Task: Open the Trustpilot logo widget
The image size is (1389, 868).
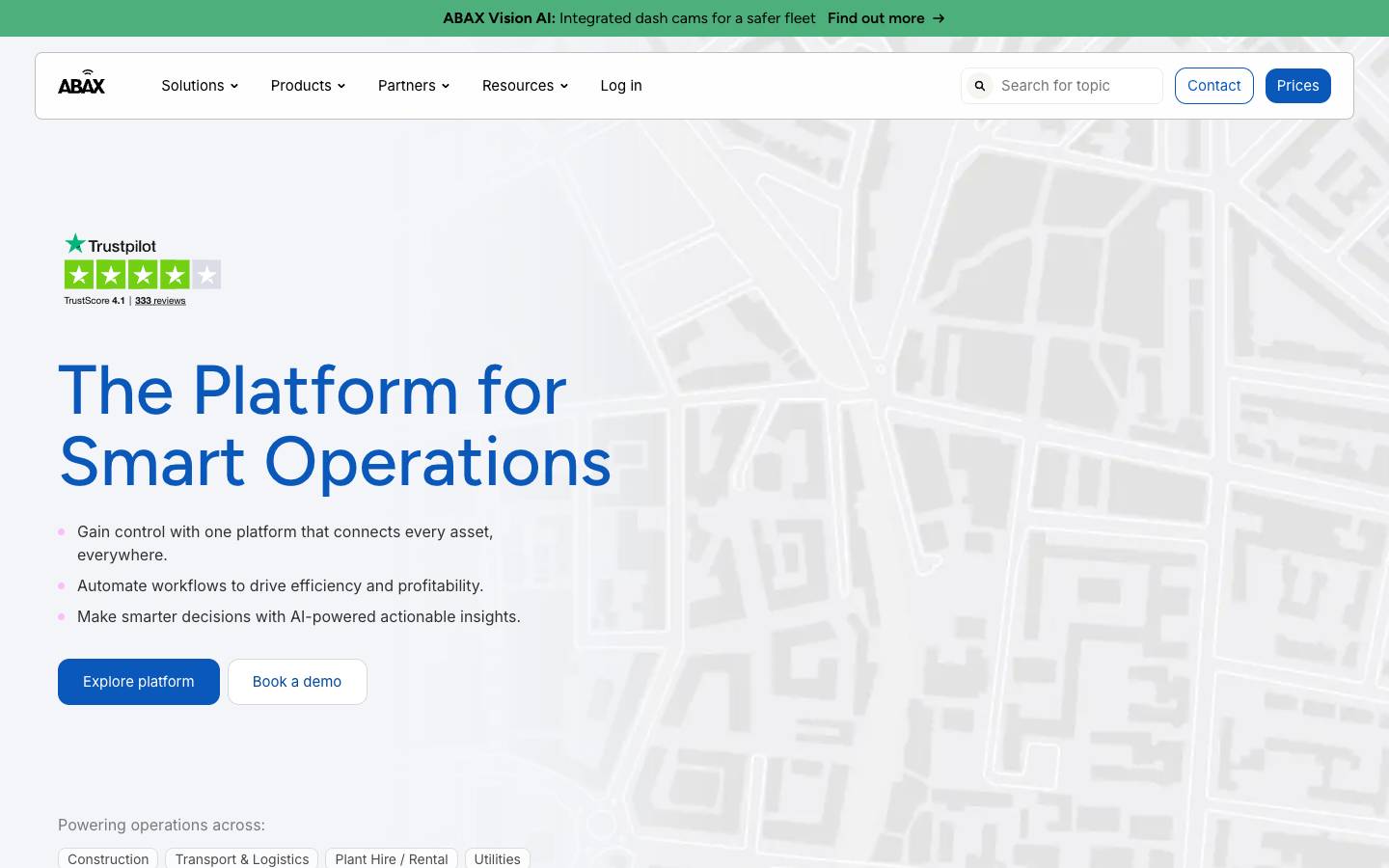Action: [110, 244]
